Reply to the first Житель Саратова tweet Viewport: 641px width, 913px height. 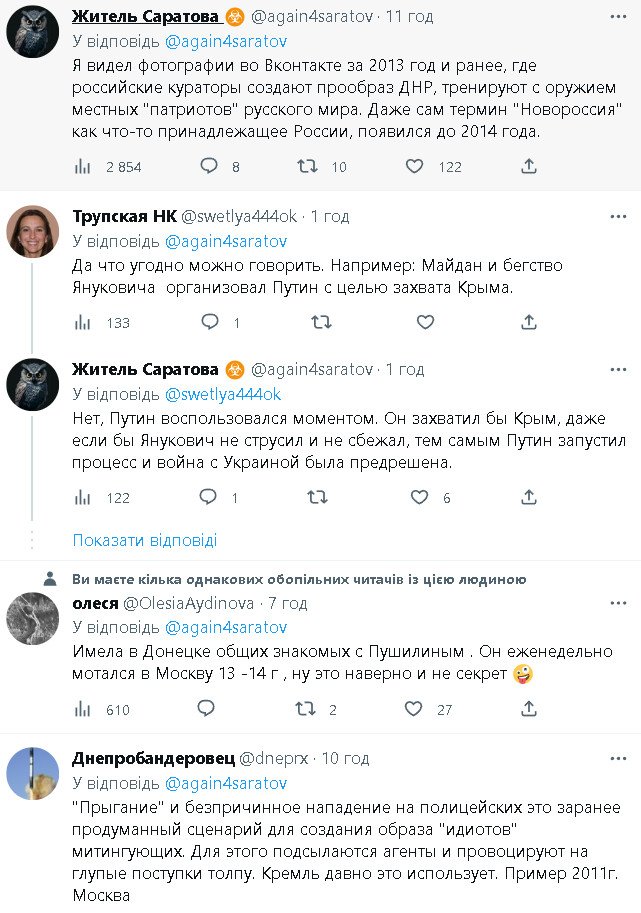click(x=209, y=166)
